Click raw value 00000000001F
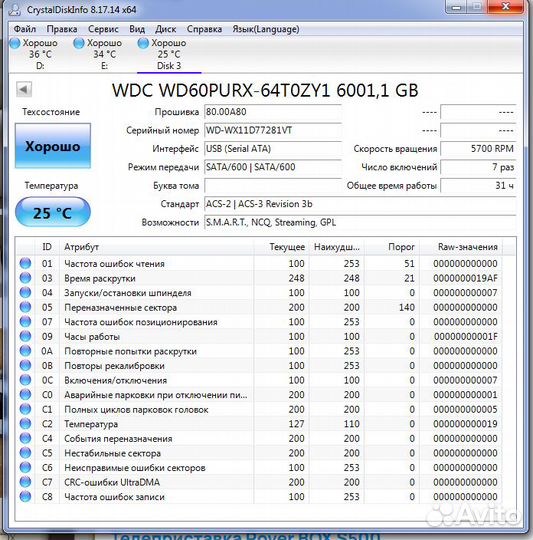Image resolution: width=533 pixels, height=540 pixels. click(x=466, y=336)
